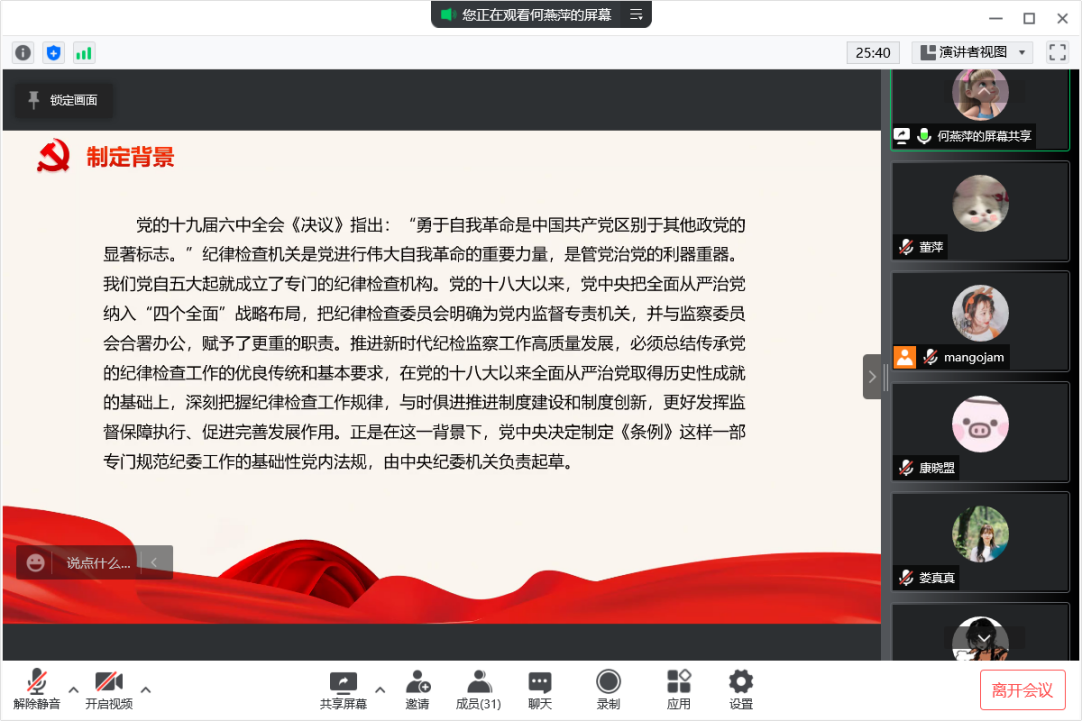The width and height of the screenshot is (1082, 721).
Task: Open 成员(31) participants list
Action: pyautogui.click(x=478, y=689)
